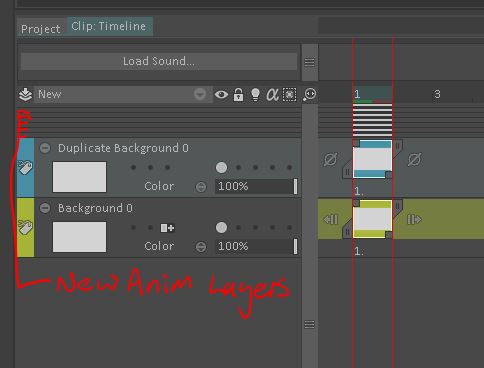Image resolution: width=484 pixels, height=368 pixels.
Task: Click first left dot of Duplicate Background 0
Action: [x=133, y=167]
